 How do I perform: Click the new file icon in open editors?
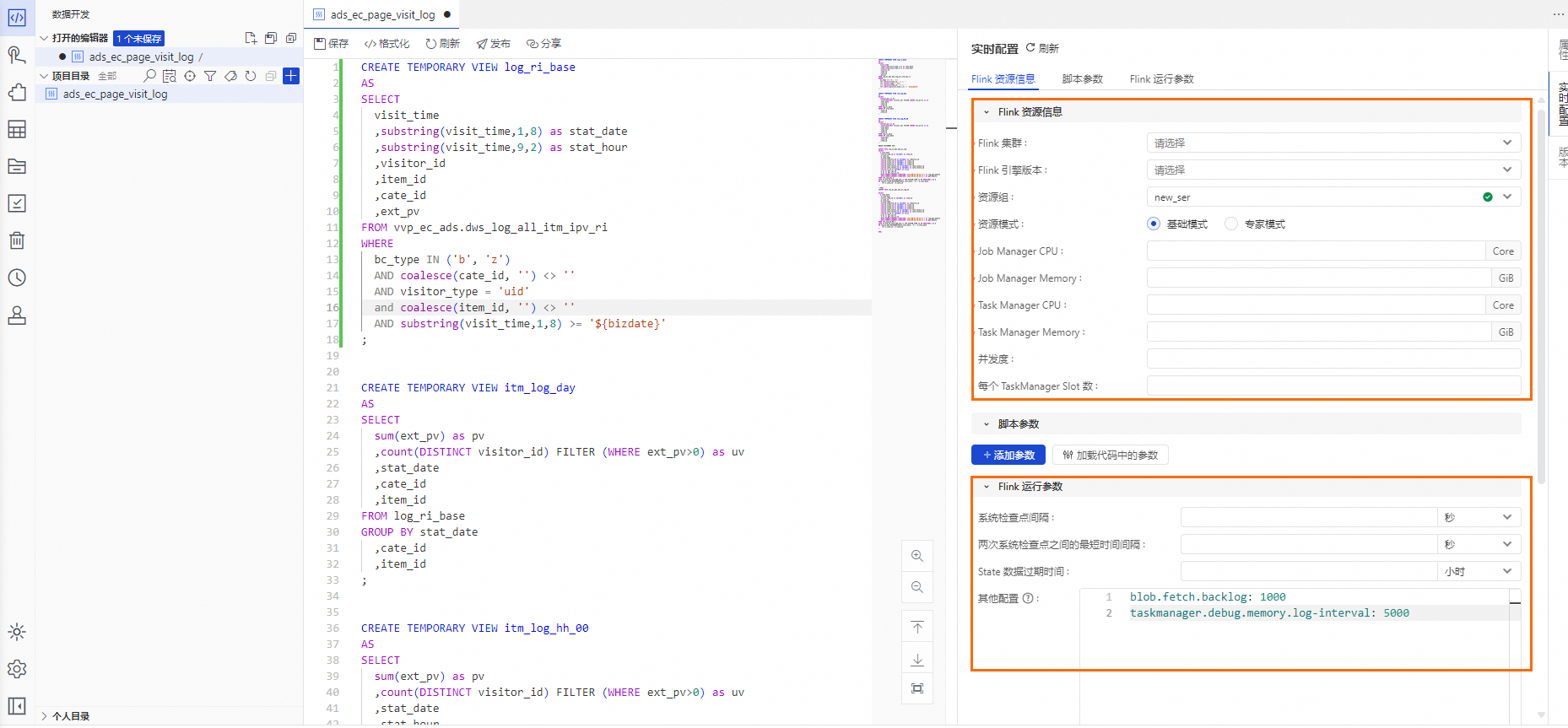tap(251, 38)
